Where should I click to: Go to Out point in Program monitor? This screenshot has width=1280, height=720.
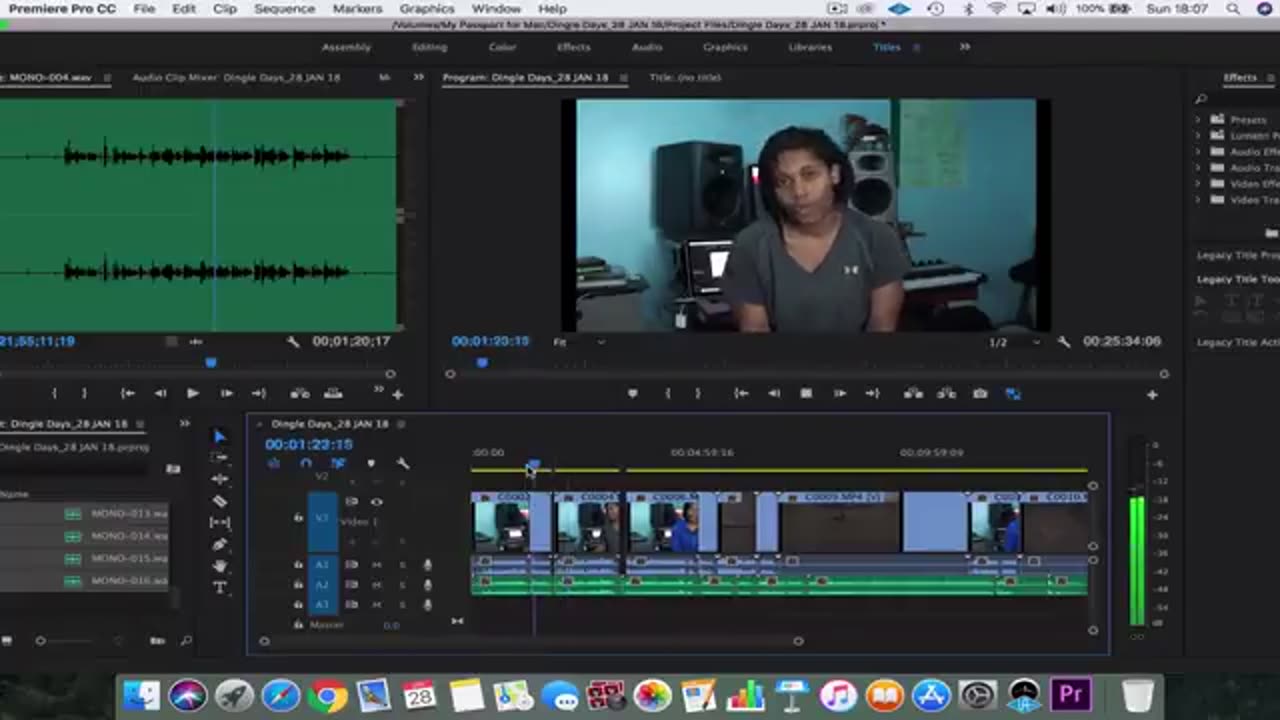872,394
